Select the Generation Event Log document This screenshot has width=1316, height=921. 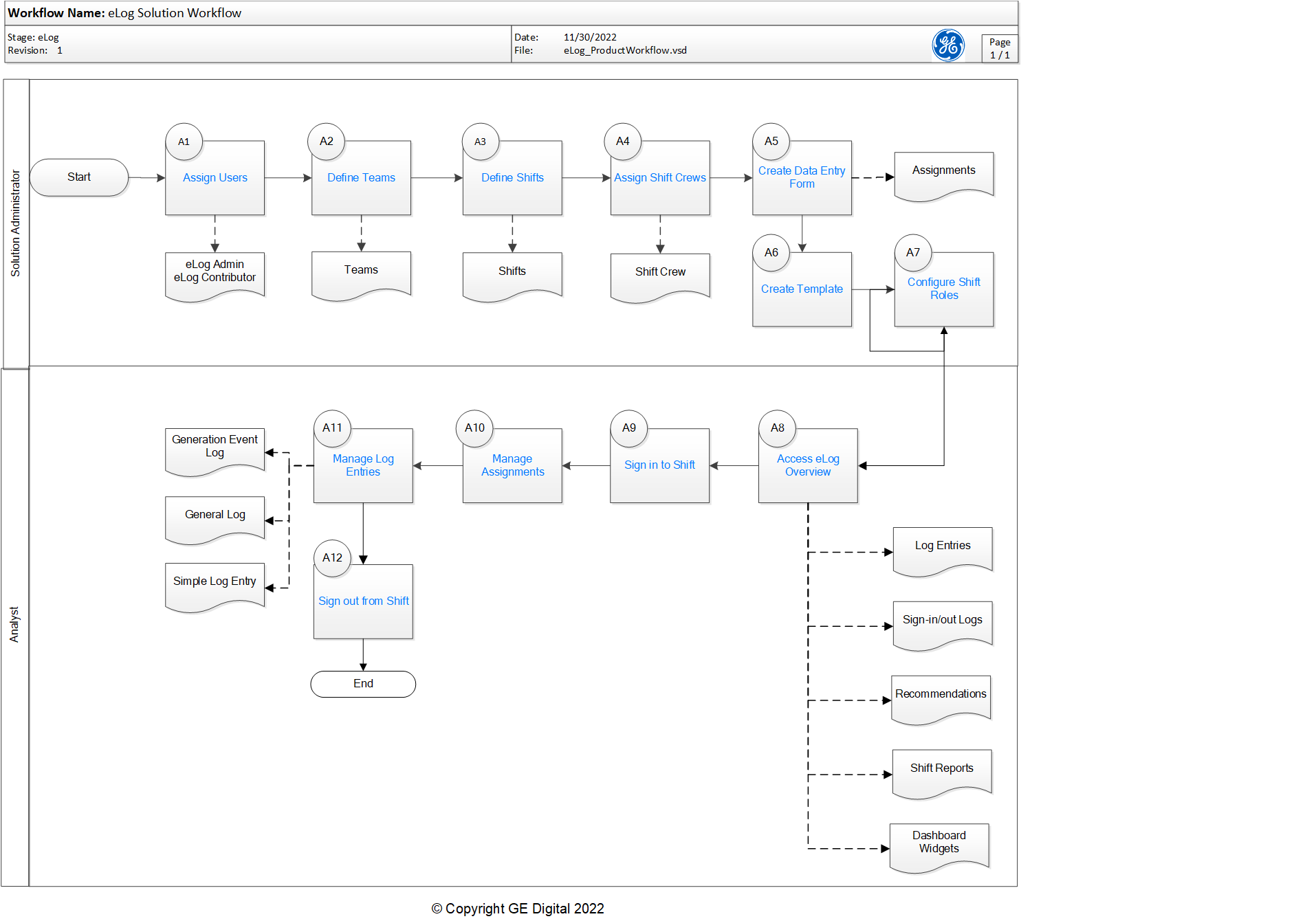(215, 452)
